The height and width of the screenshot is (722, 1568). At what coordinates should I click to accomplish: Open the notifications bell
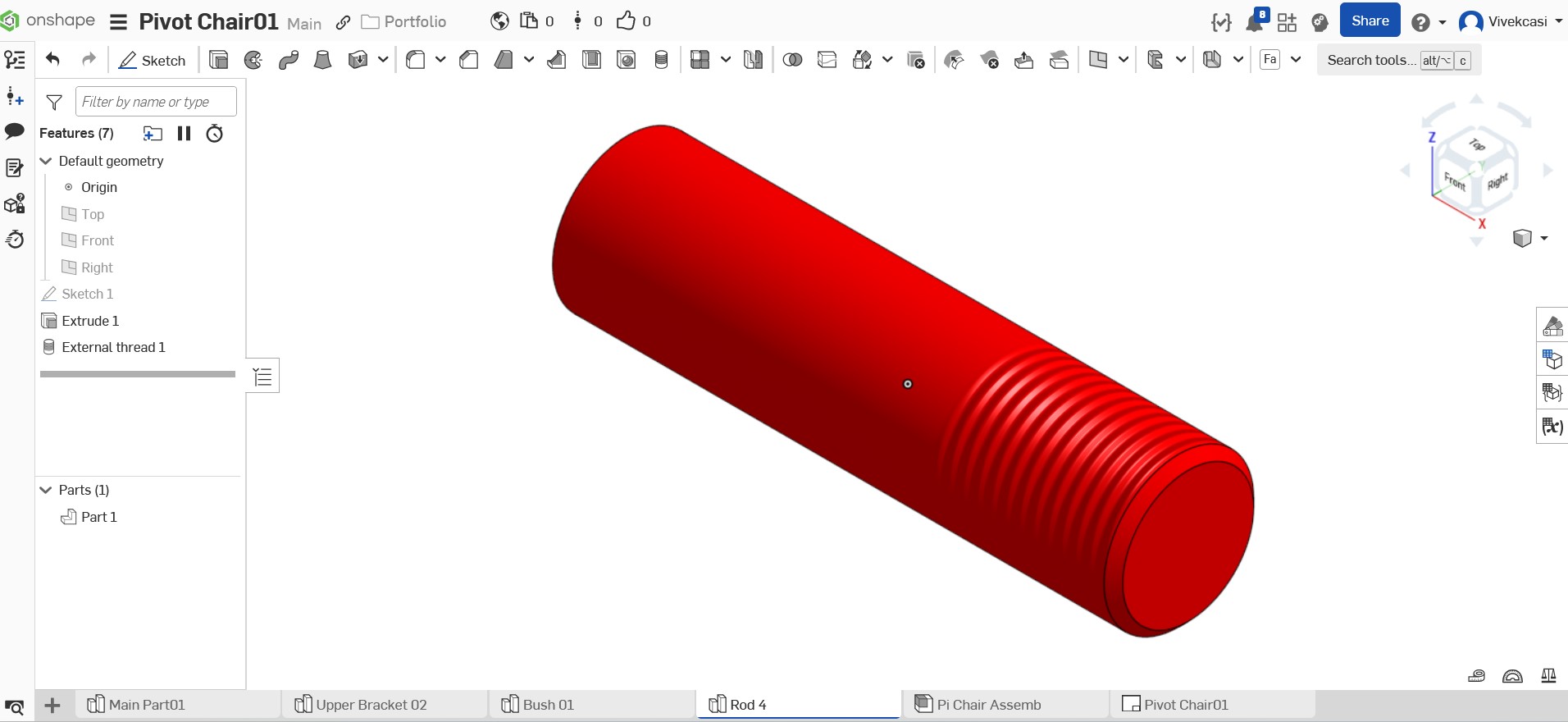pos(1255,22)
